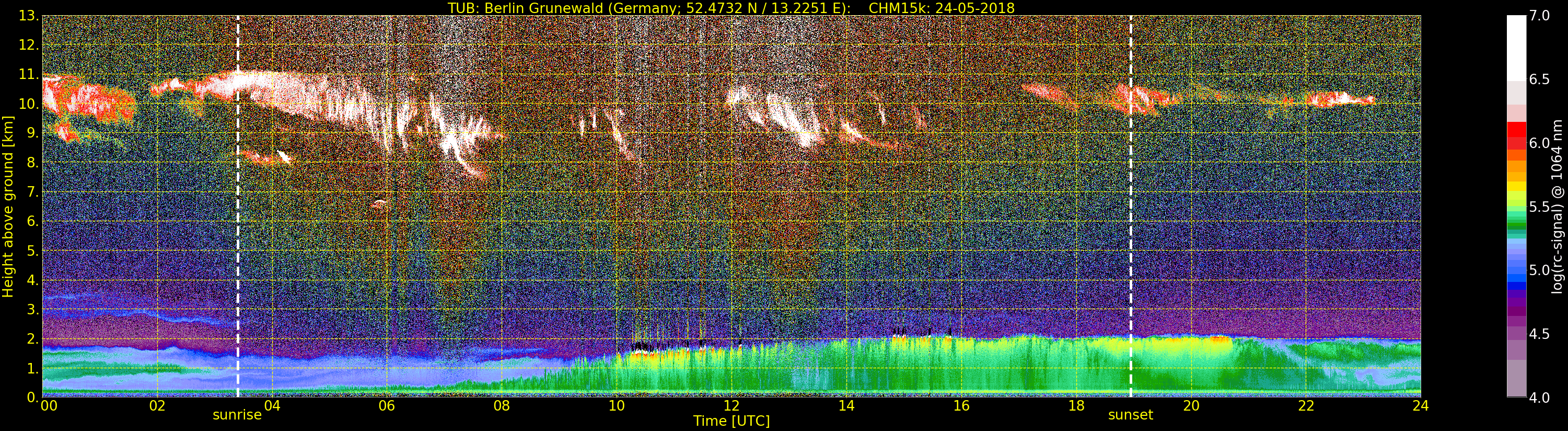
Task: Click the white dashed sunset line
Action: [x=1130, y=206]
